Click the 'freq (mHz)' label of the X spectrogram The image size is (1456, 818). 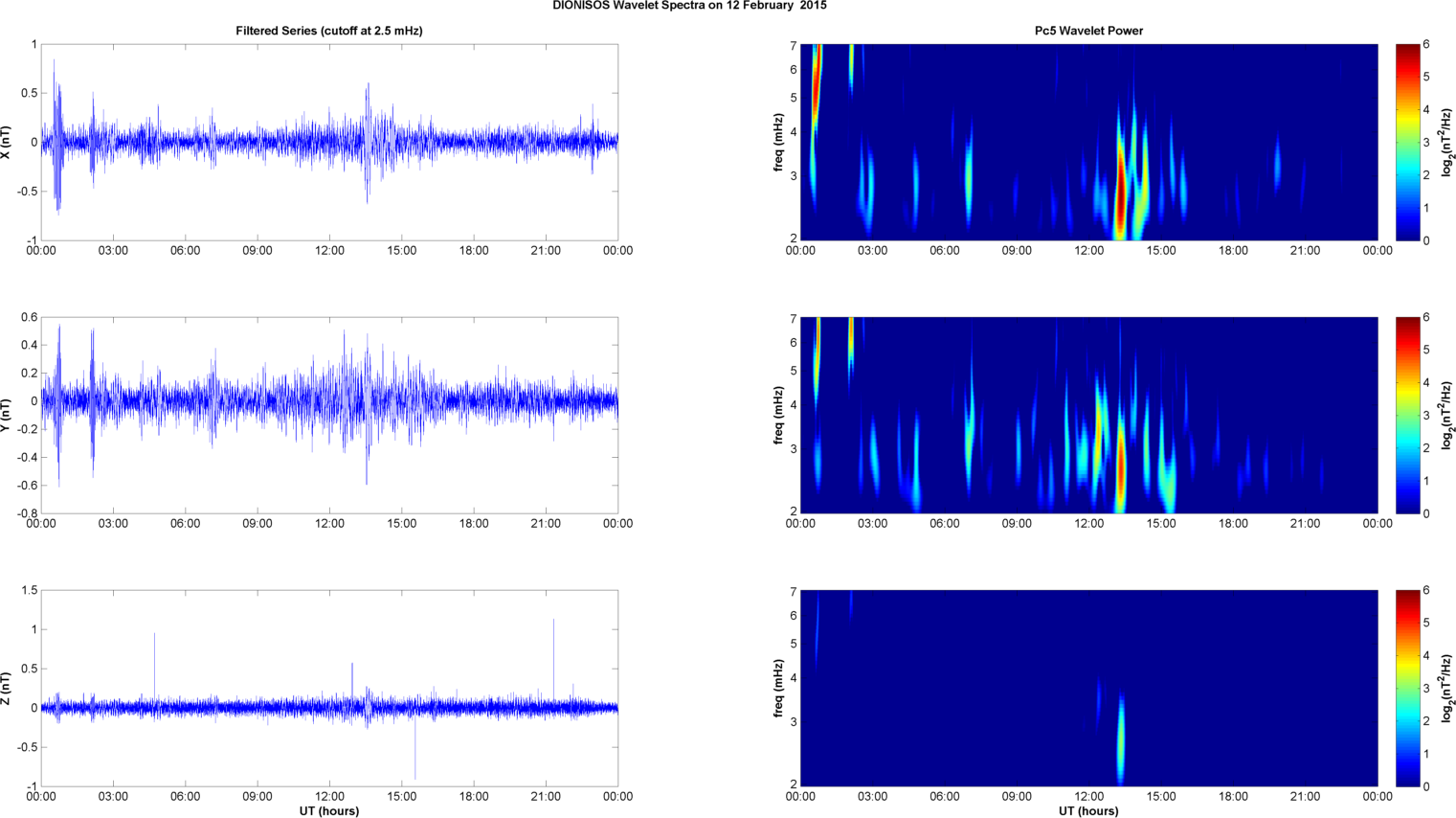778,142
